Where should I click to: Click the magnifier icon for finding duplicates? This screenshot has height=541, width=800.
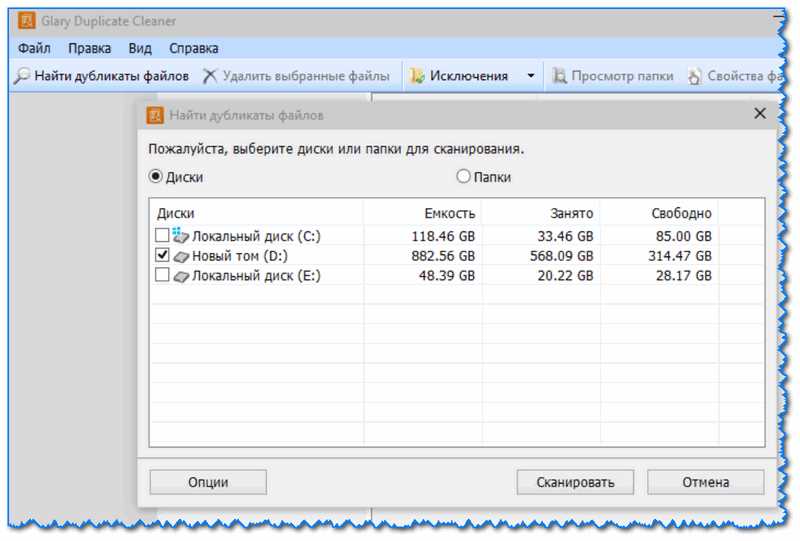(22, 76)
